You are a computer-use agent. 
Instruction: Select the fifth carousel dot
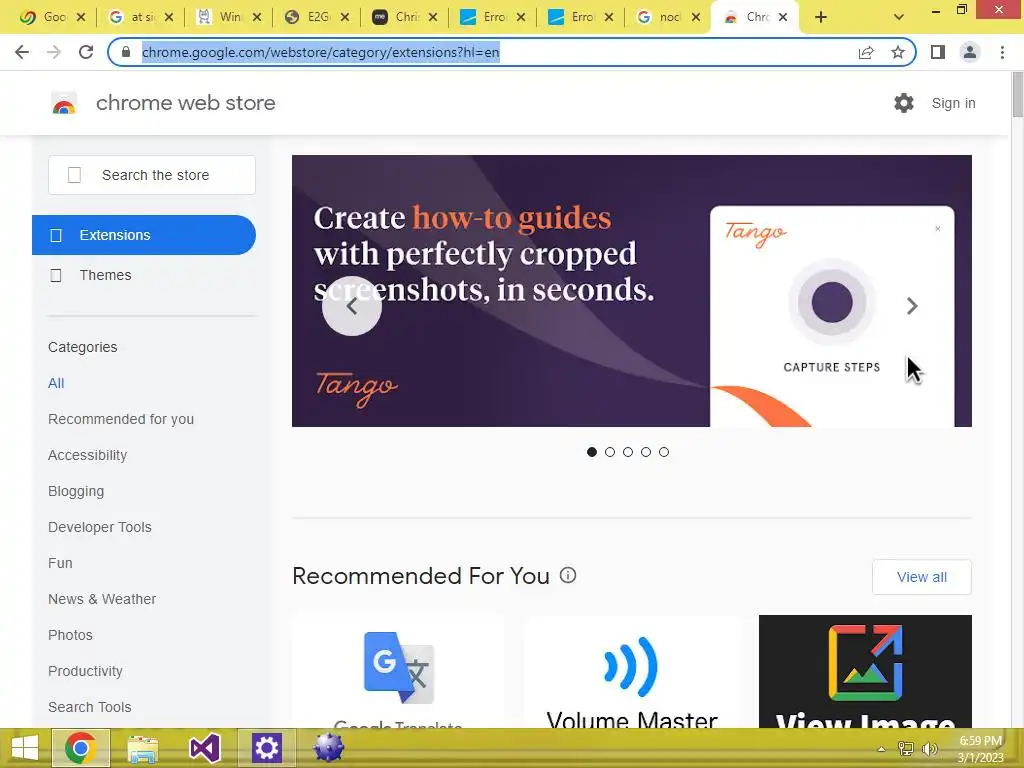coord(664,452)
